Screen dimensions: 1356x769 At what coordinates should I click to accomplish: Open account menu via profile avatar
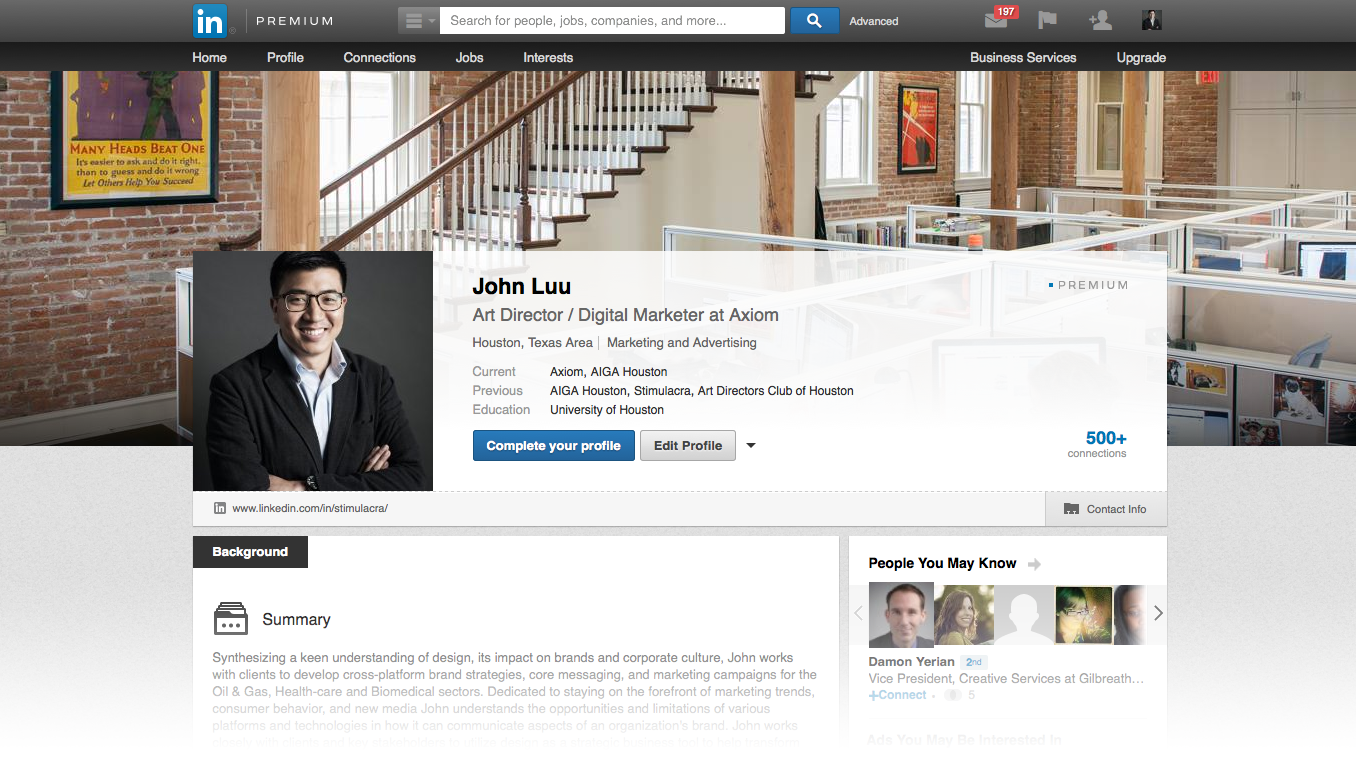(x=1151, y=21)
